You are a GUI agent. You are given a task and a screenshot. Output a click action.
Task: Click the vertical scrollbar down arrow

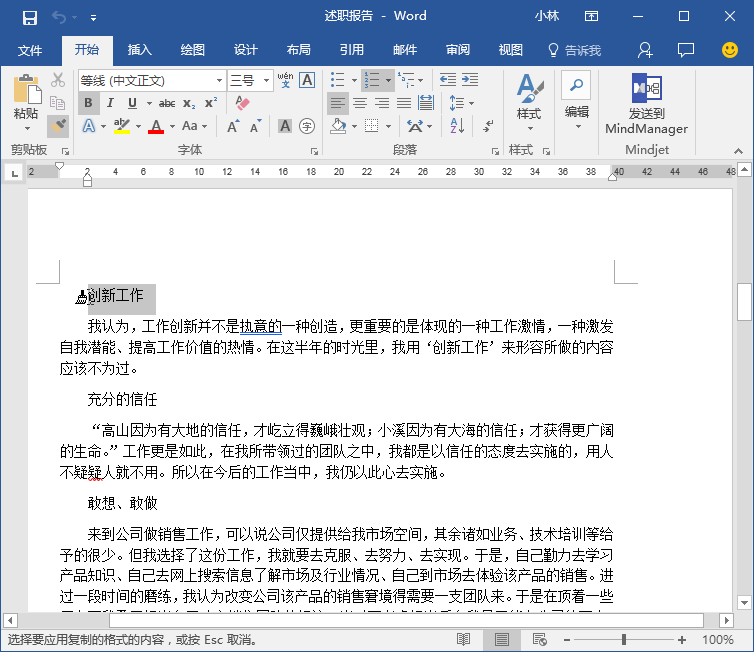pyautogui.click(x=744, y=602)
